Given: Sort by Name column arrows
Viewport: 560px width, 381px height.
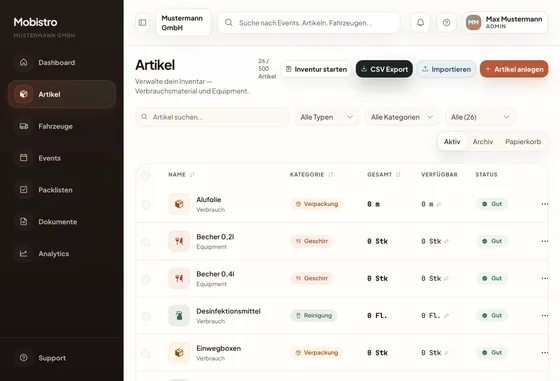Looking at the screenshot, I should click(192, 175).
